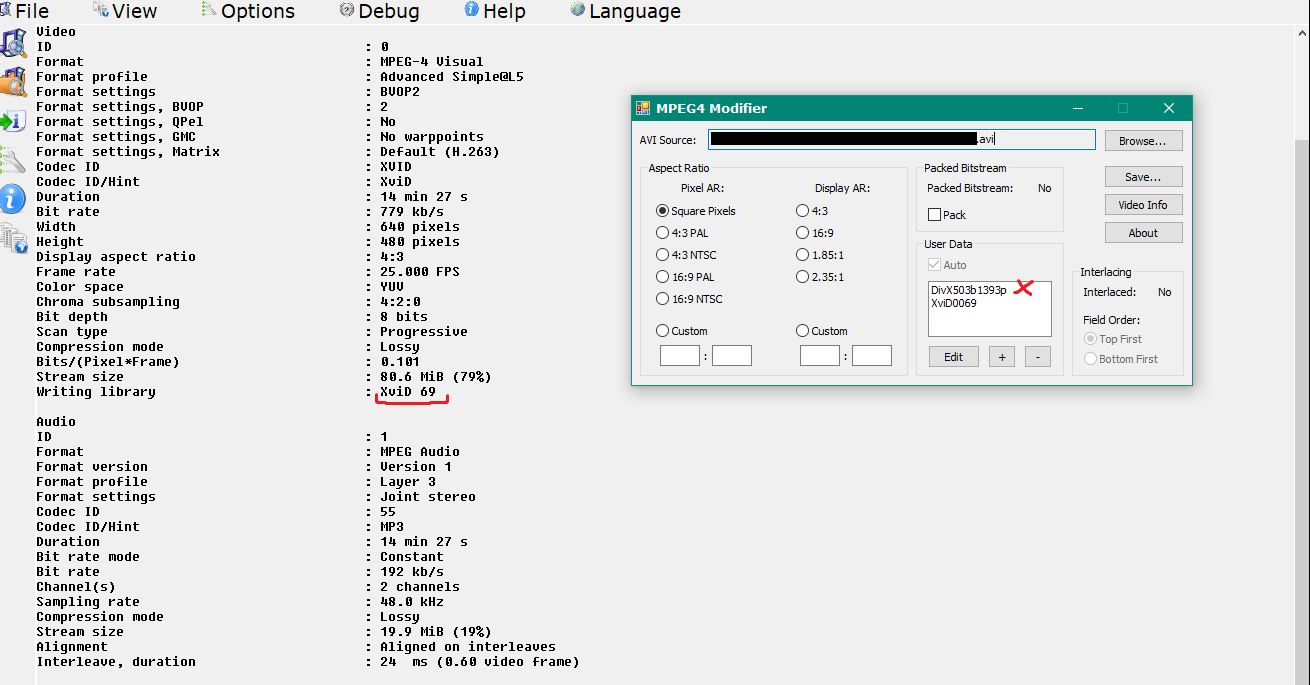Click the '19.9 MiB (19%)' audio stream size

[x=436, y=632]
